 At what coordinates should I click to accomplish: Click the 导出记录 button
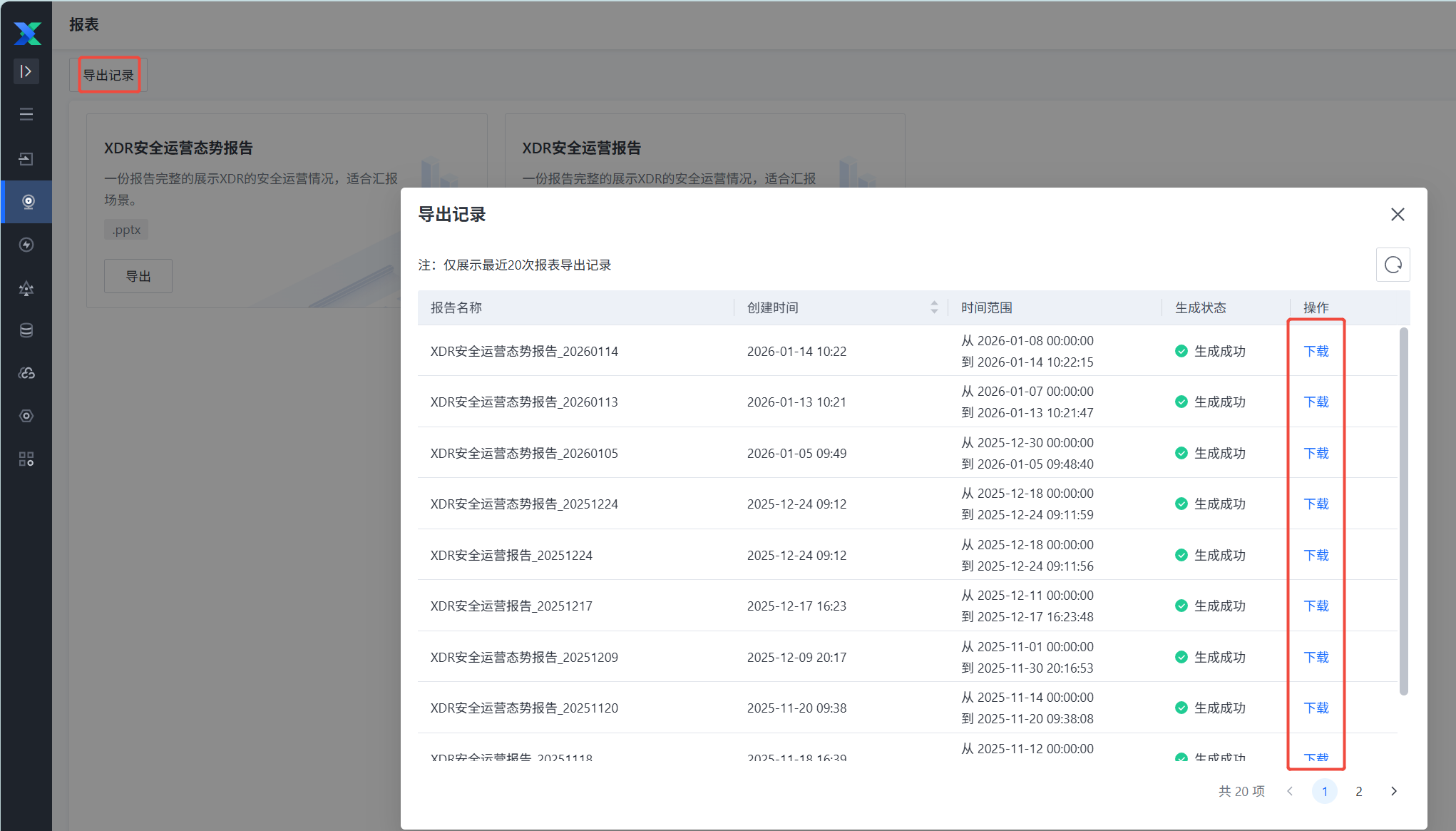(x=108, y=75)
